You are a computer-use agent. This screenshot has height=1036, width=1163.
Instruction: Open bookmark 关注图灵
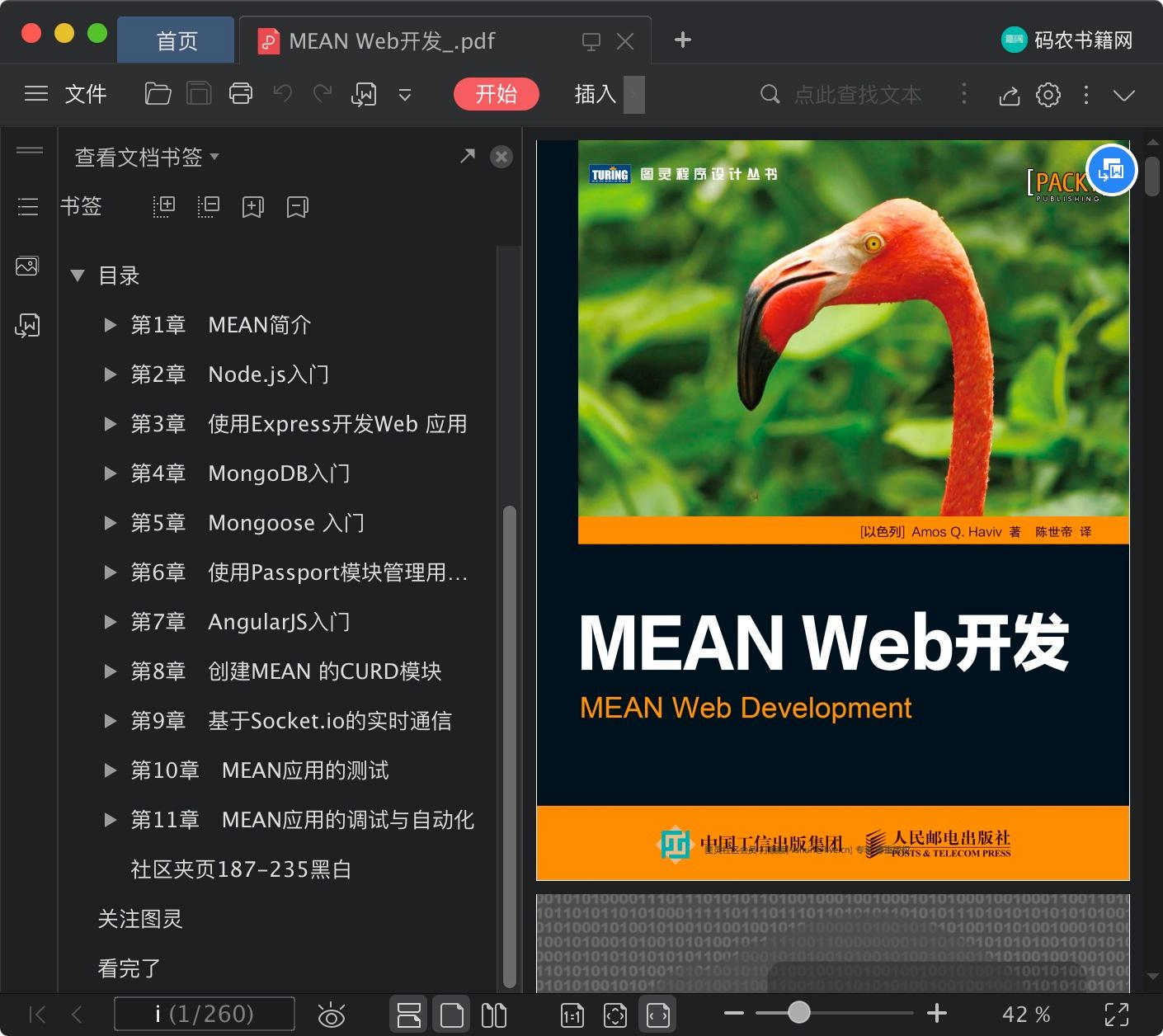[140, 919]
